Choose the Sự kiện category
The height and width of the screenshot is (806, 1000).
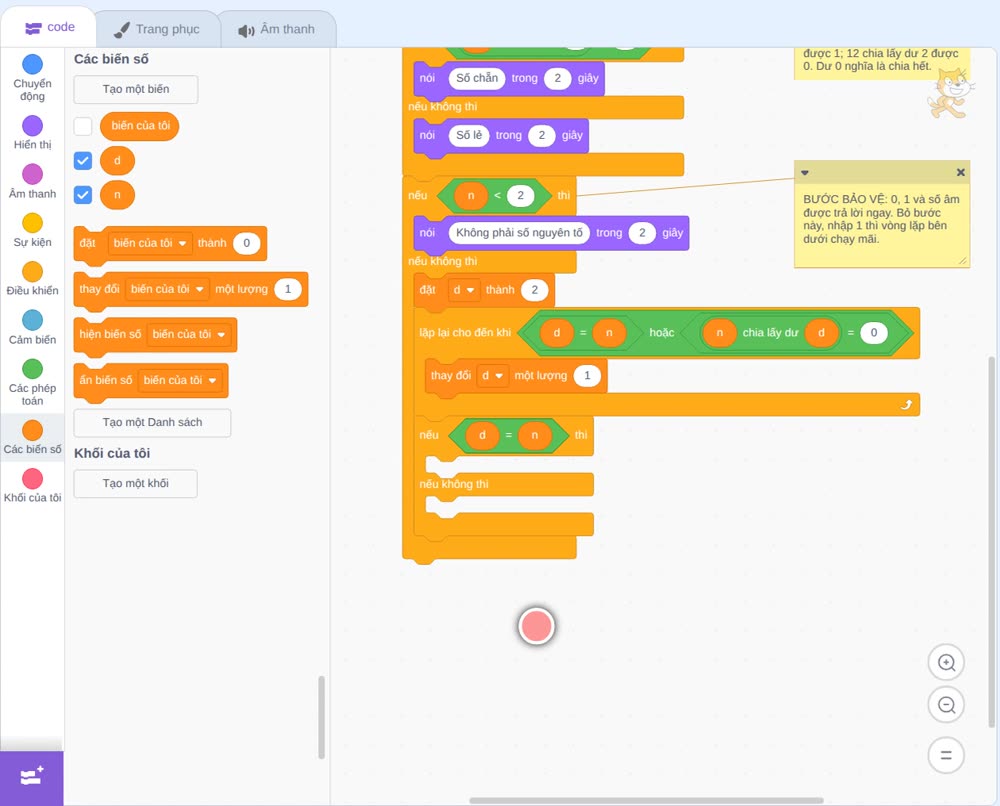[x=33, y=230]
